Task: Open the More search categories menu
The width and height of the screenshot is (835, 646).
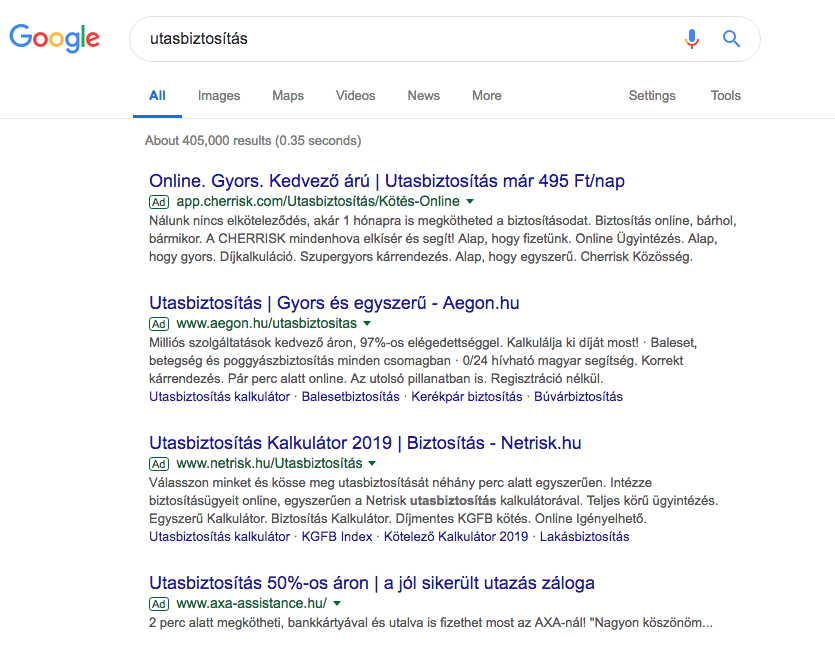Action: tap(487, 95)
